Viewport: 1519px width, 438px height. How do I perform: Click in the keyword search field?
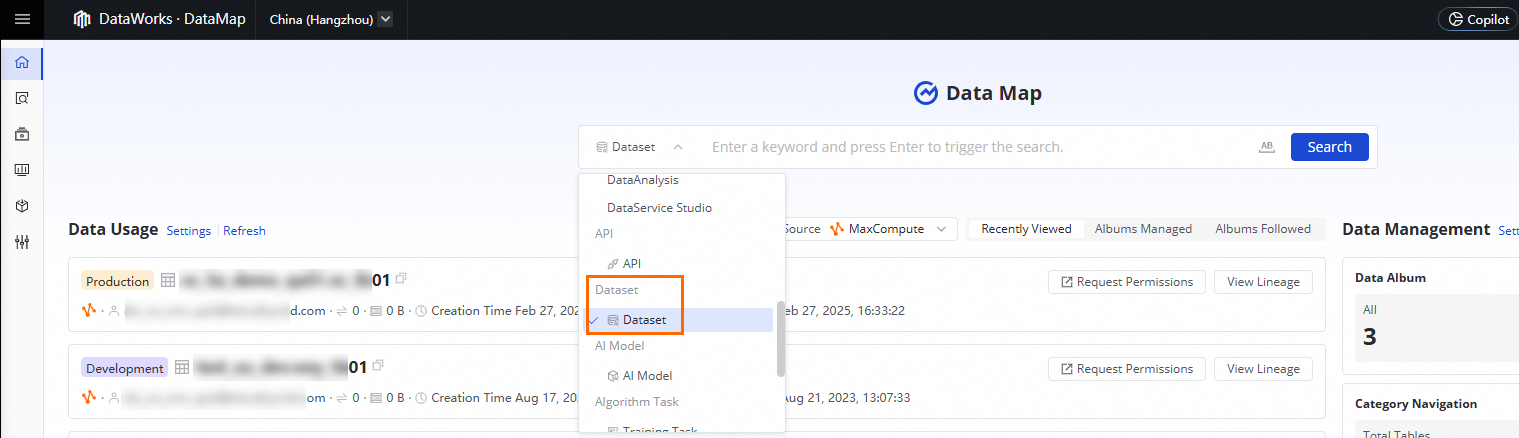(975, 147)
